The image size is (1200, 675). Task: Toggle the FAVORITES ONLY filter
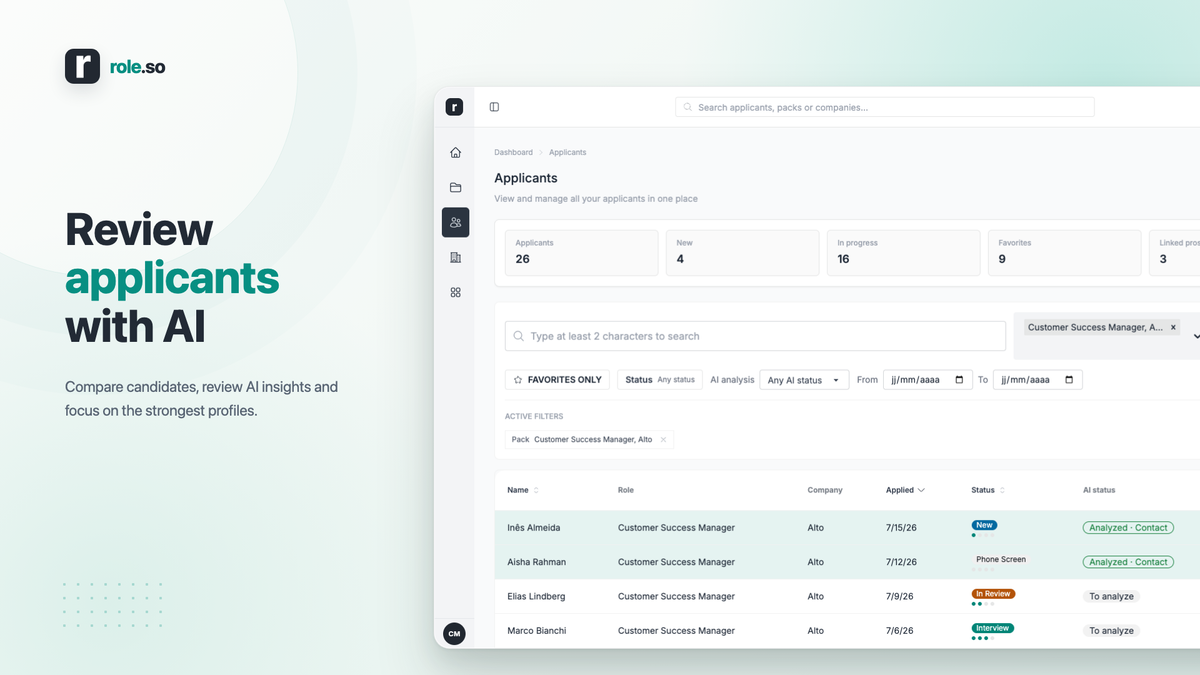tap(557, 380)
